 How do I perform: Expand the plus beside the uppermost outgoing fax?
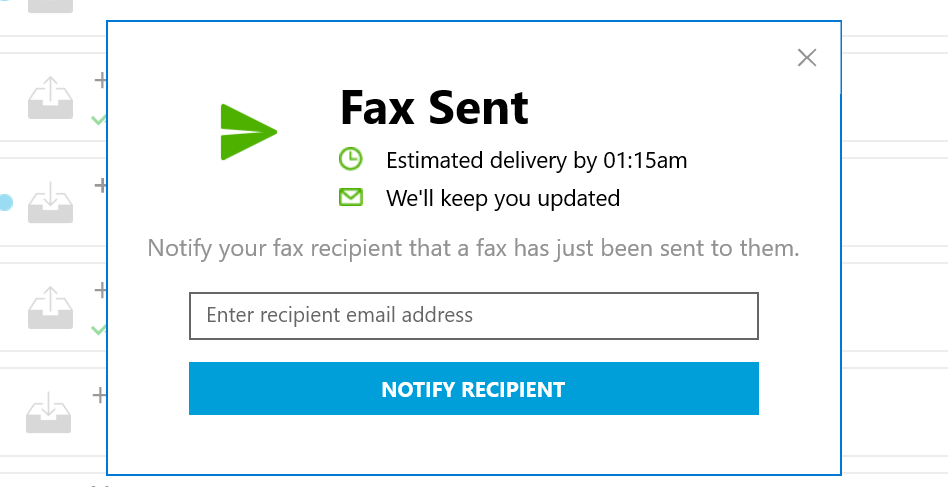pos(100,80)
